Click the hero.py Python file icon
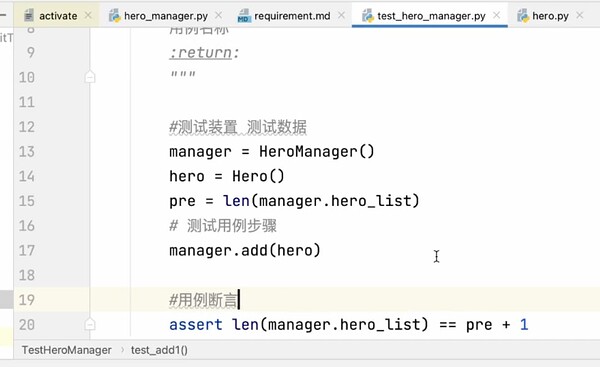The height and width of the screenshot is (367, 600). [523, 16]
